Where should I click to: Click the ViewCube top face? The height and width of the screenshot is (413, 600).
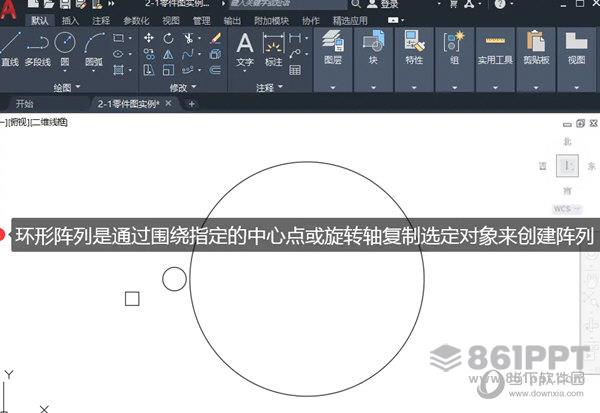567,166
